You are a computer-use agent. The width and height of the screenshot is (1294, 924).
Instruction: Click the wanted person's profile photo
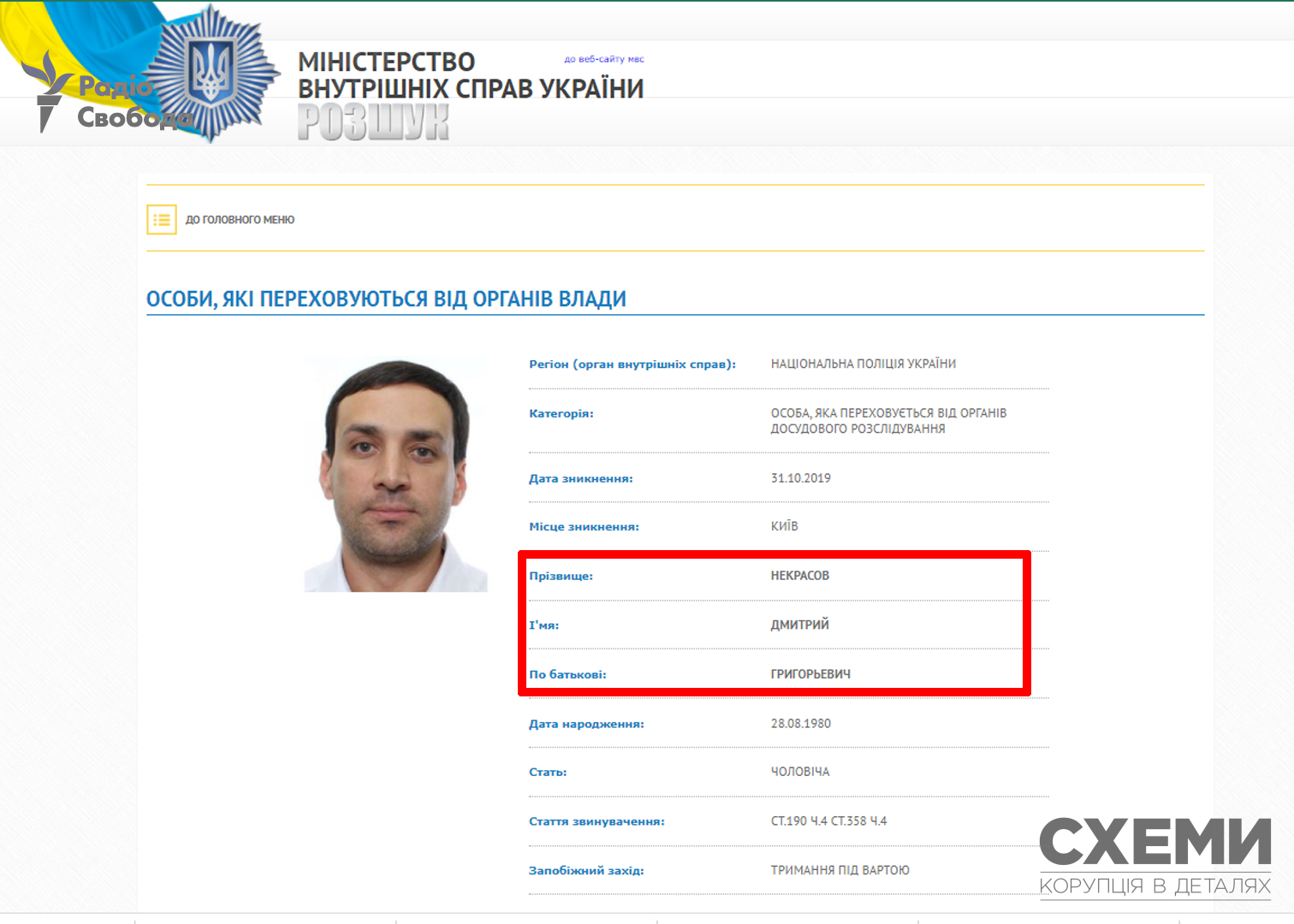click(x=395, y=475)
